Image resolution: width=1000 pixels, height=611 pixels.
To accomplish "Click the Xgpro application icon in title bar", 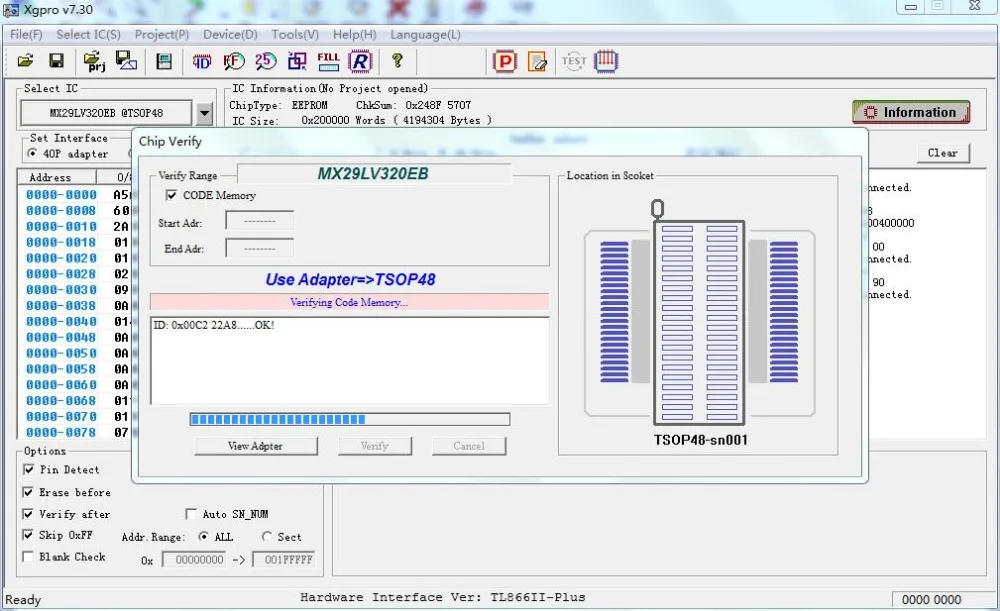I will pos(11,10).
